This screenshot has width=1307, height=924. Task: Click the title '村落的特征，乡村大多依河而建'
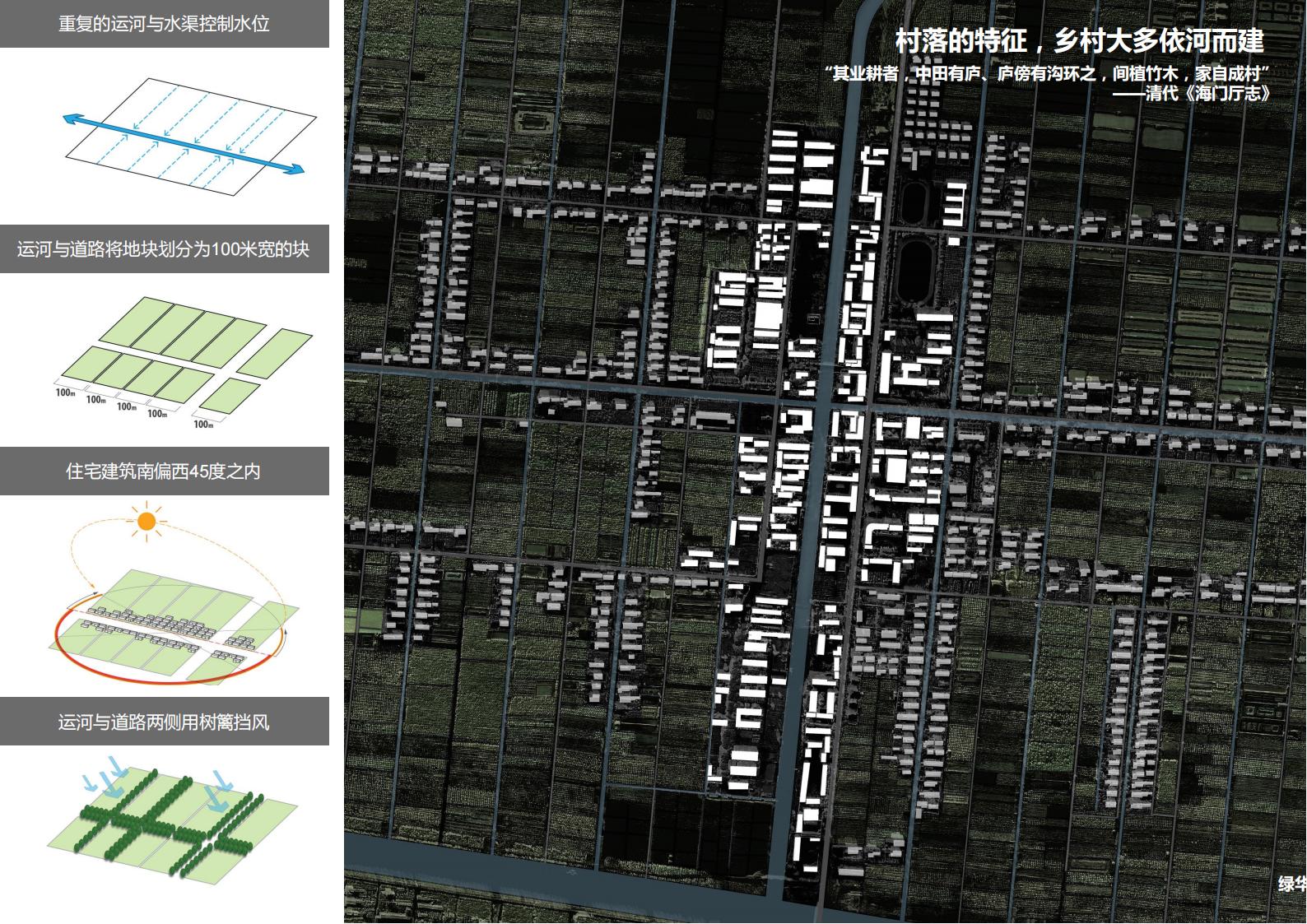coord(1079,41)
